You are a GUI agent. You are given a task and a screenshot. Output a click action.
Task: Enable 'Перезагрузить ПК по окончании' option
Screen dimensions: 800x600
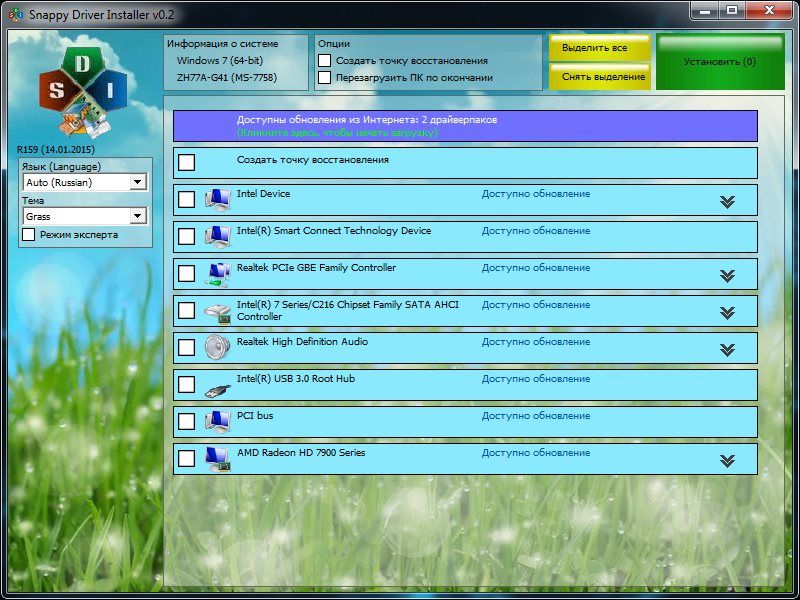pyautogui.click(x=324, y=78)
